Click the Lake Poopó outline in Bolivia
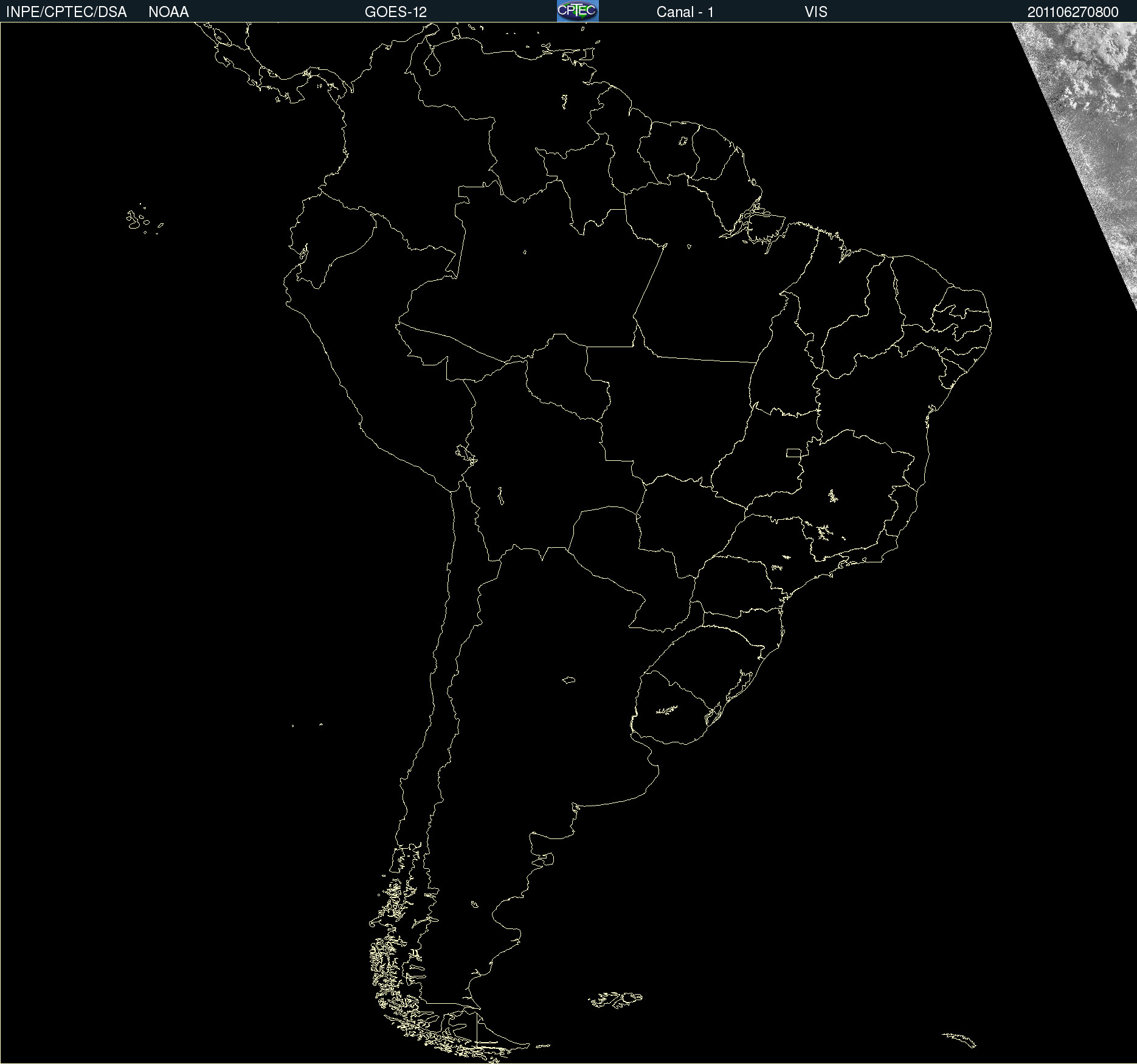Image resolution: width=1137 pixels, height=1064 pixels. point(500,496)
